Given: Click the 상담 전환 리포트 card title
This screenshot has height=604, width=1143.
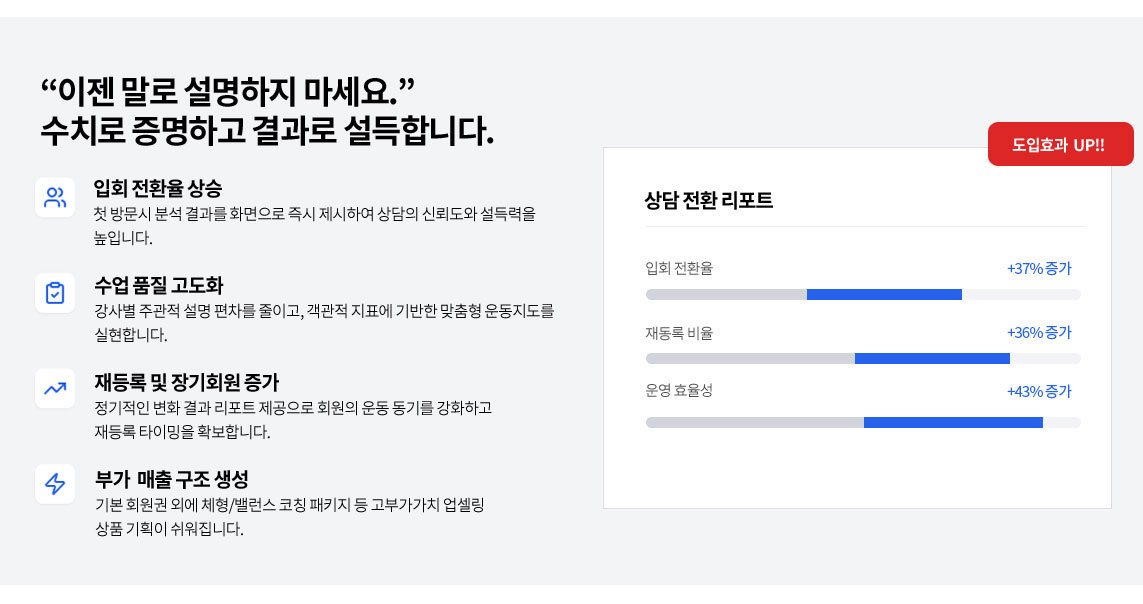Looking at the screenshot, I should tap(709, 200).
